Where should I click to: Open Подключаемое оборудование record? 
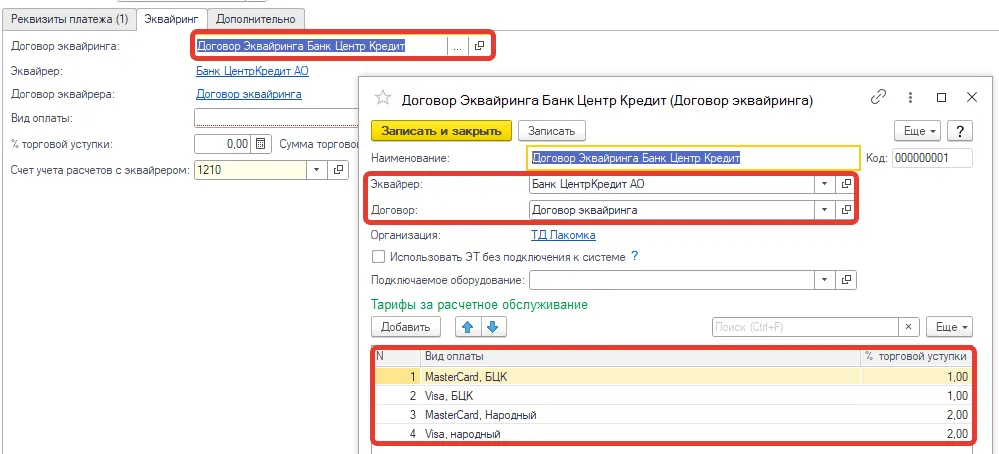click(846, 280)
